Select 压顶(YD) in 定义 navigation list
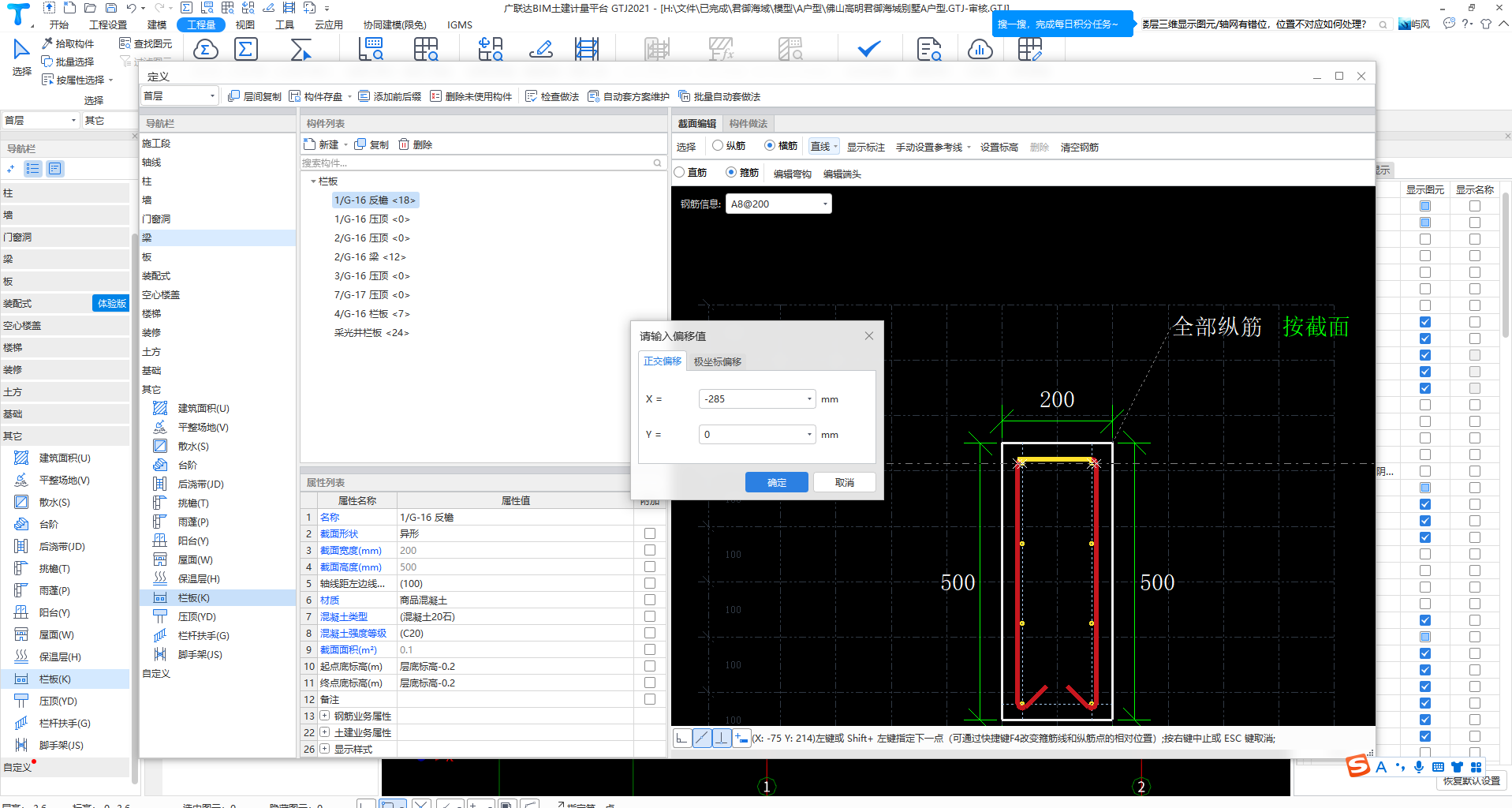 [x=197, y=616]
